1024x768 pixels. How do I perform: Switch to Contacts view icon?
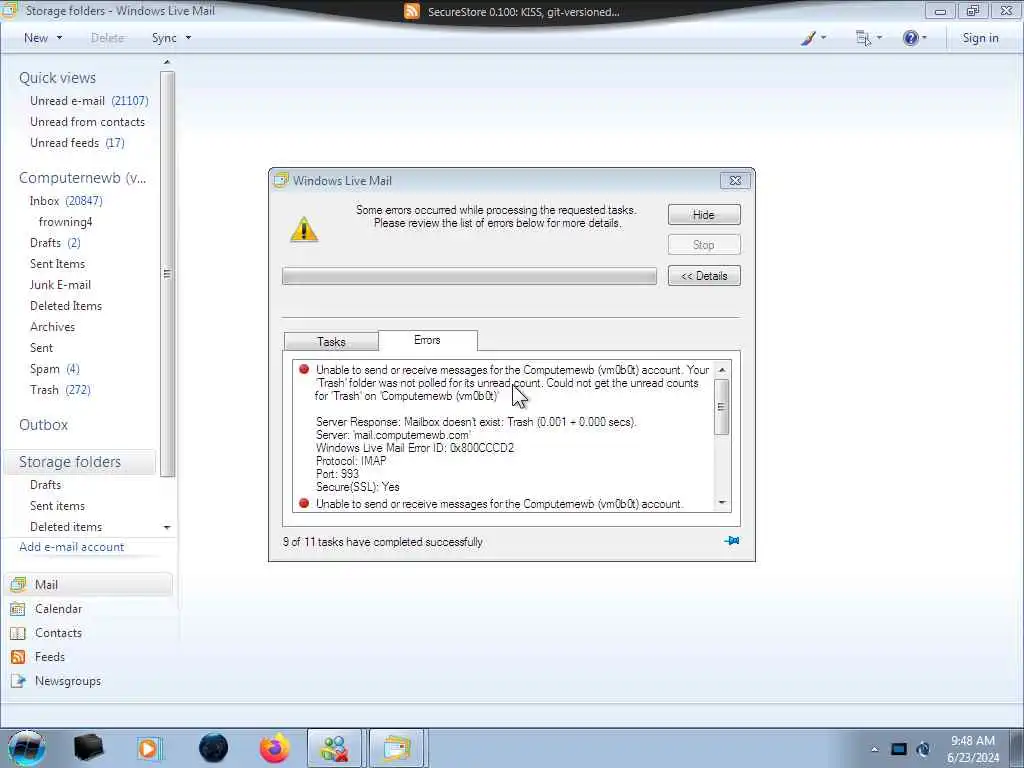18,633
